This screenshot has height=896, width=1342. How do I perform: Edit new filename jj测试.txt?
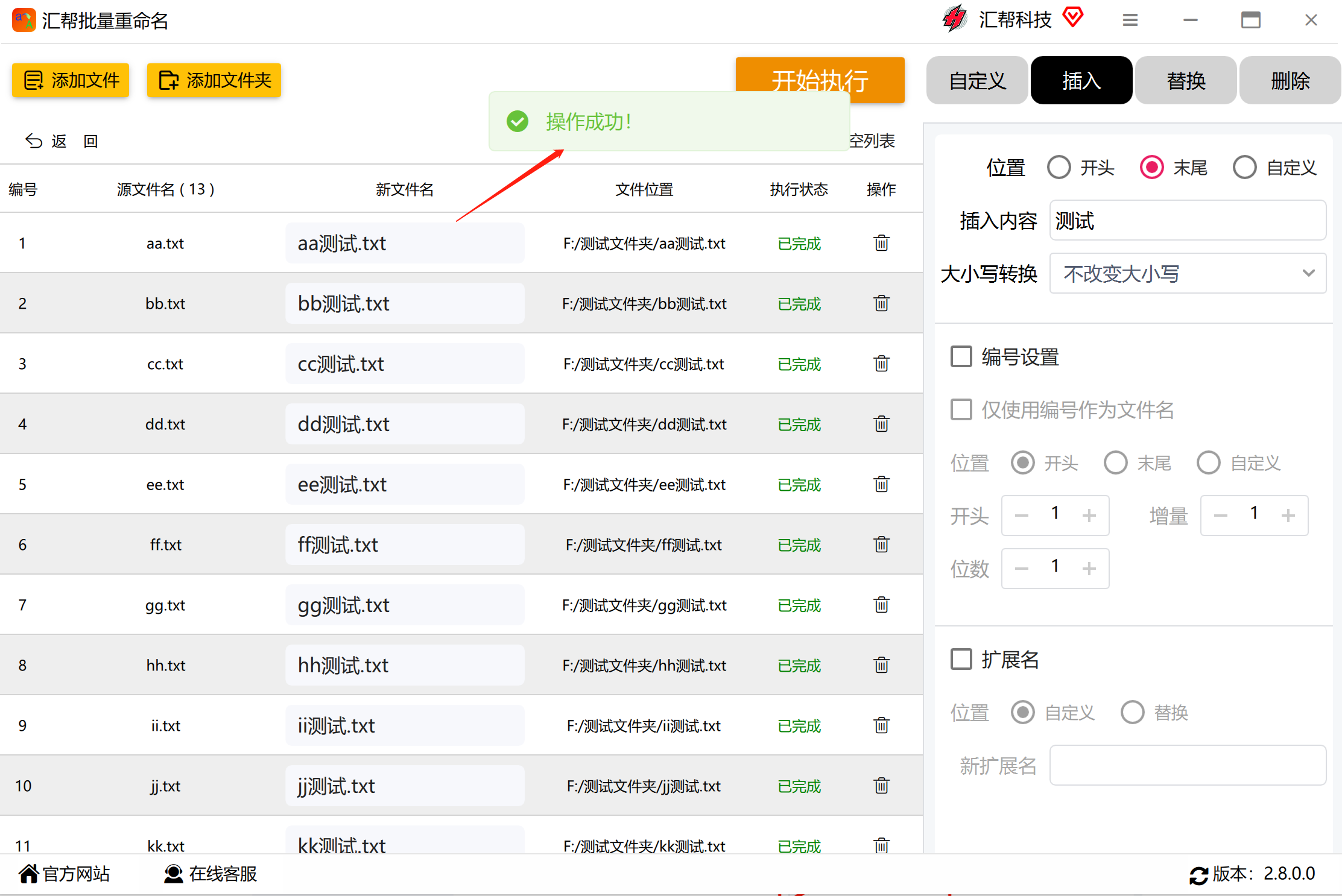[405, 786]
